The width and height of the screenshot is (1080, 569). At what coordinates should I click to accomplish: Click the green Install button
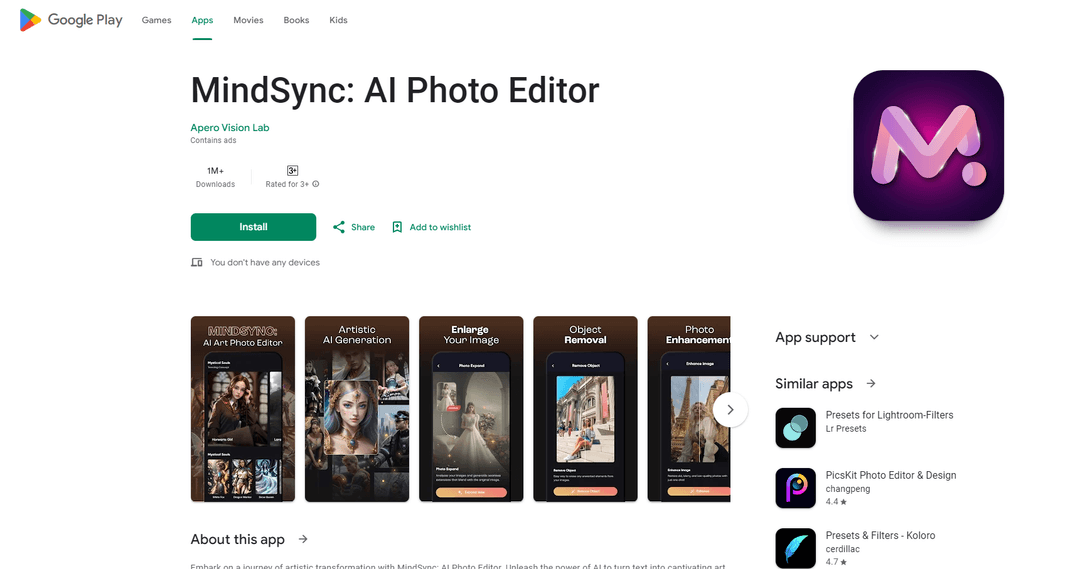click(x=253, y=227)
